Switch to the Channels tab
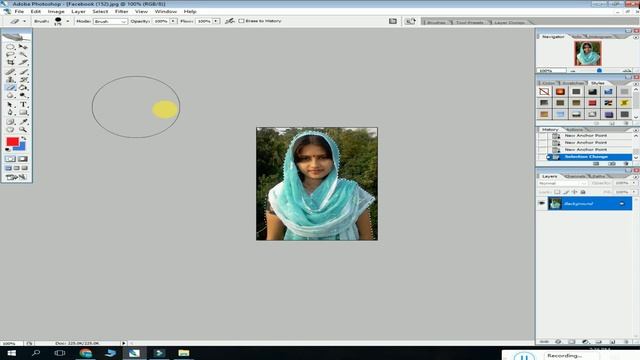 pyautogui.click(x=576, y=176)
